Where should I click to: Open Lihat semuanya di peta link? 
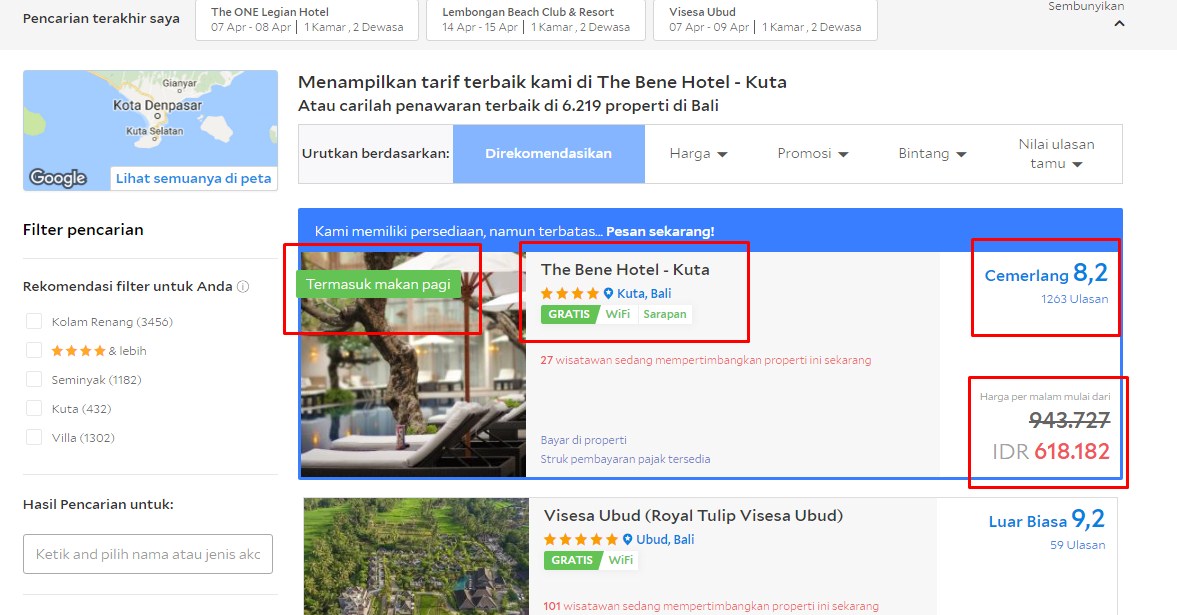193,179
